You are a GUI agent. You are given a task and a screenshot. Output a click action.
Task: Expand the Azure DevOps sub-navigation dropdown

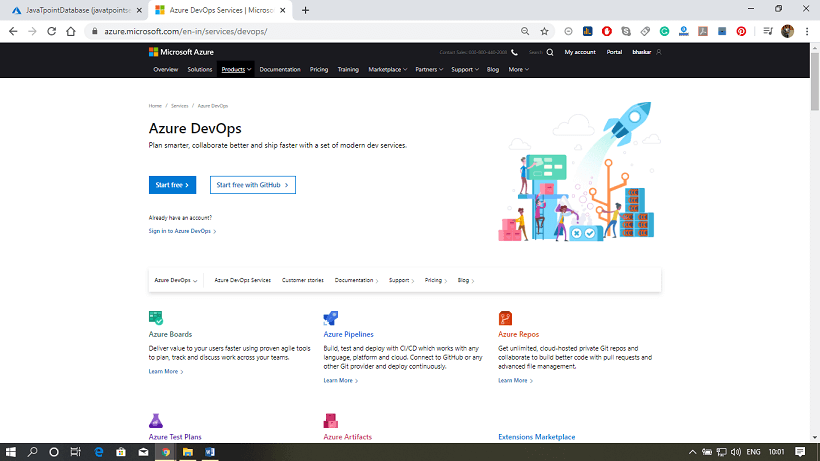(x=176, y=280)
